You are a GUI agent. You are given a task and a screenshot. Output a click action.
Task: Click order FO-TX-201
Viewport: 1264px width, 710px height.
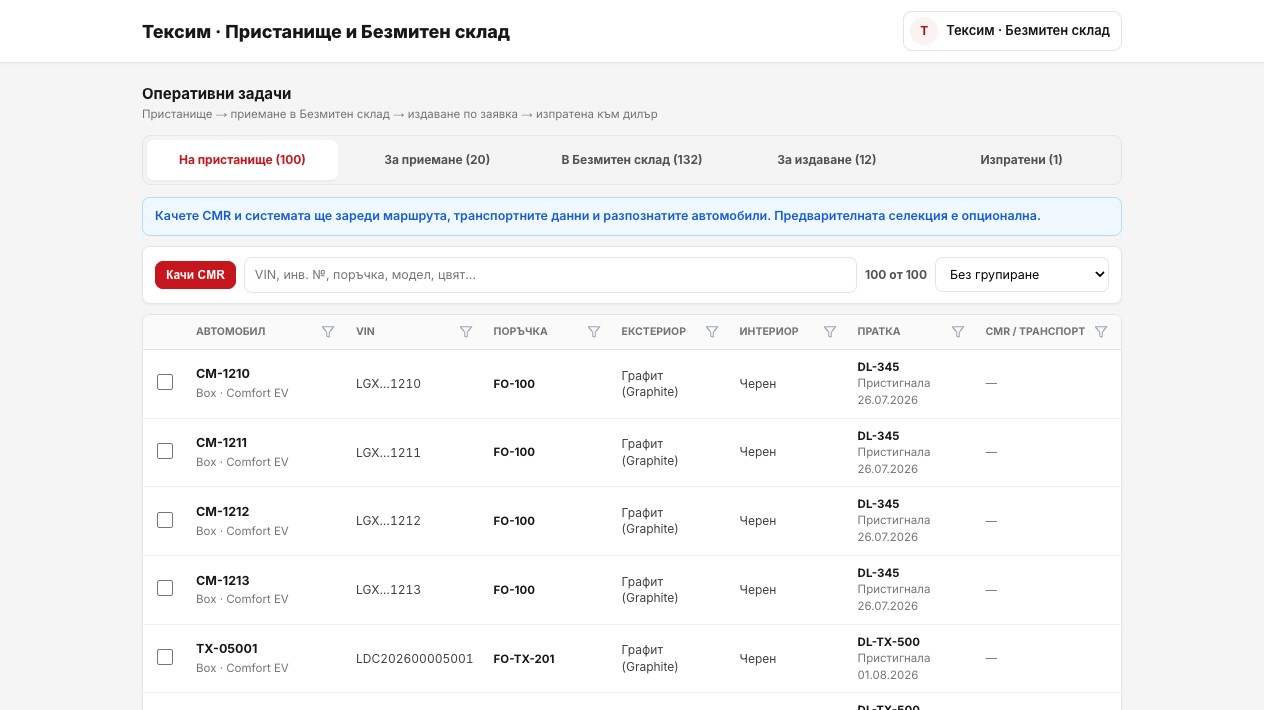pyautogui.click(x=524, y=659)
